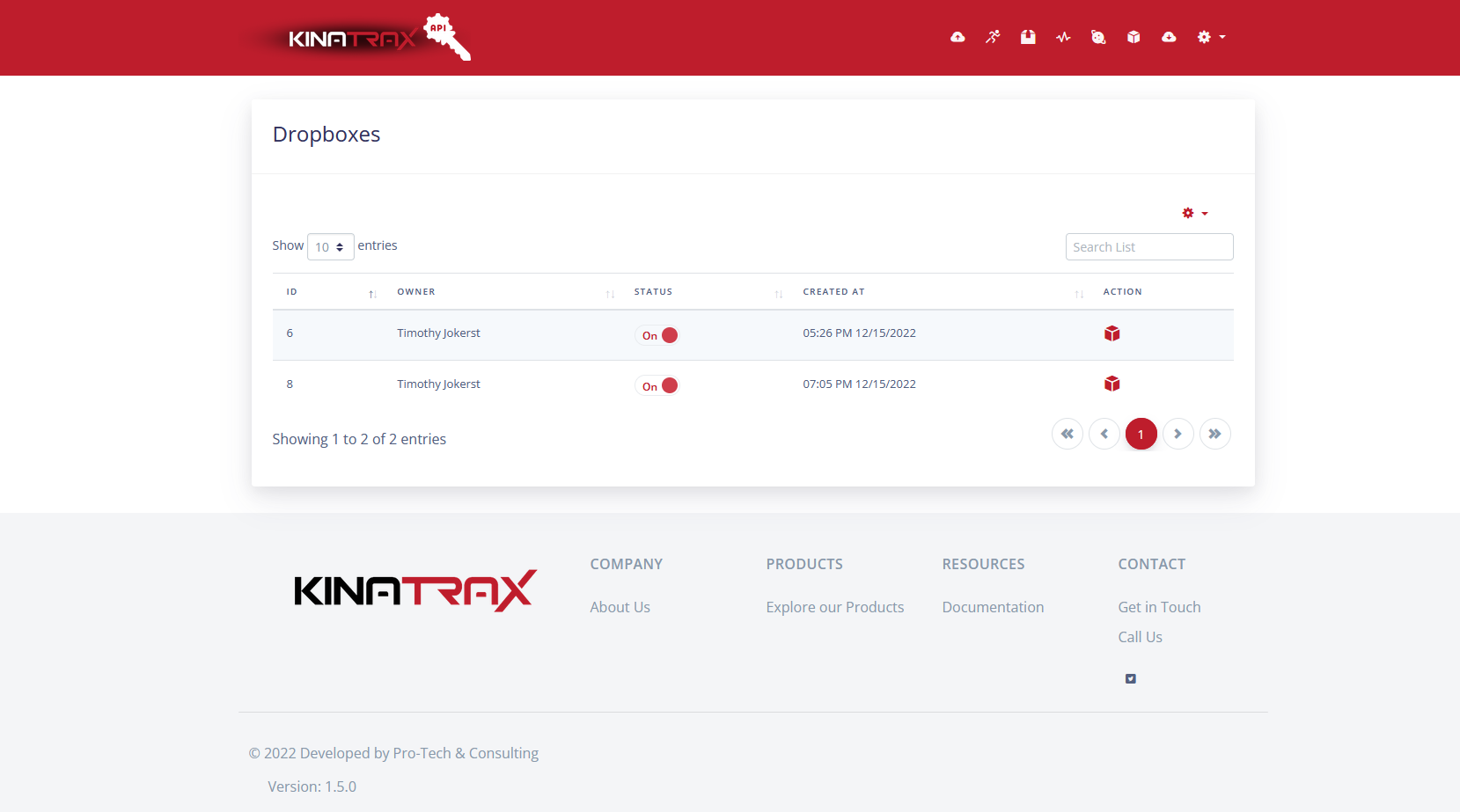Open the Documentation footer link
Screen dimensions: 1460x812
click(993, 607)
